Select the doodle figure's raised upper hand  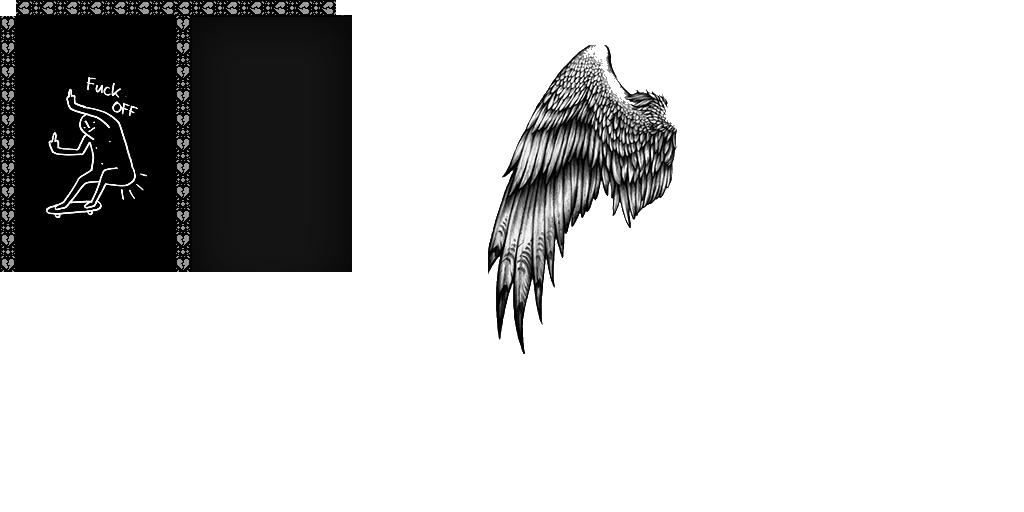click(x=70, y=98)
